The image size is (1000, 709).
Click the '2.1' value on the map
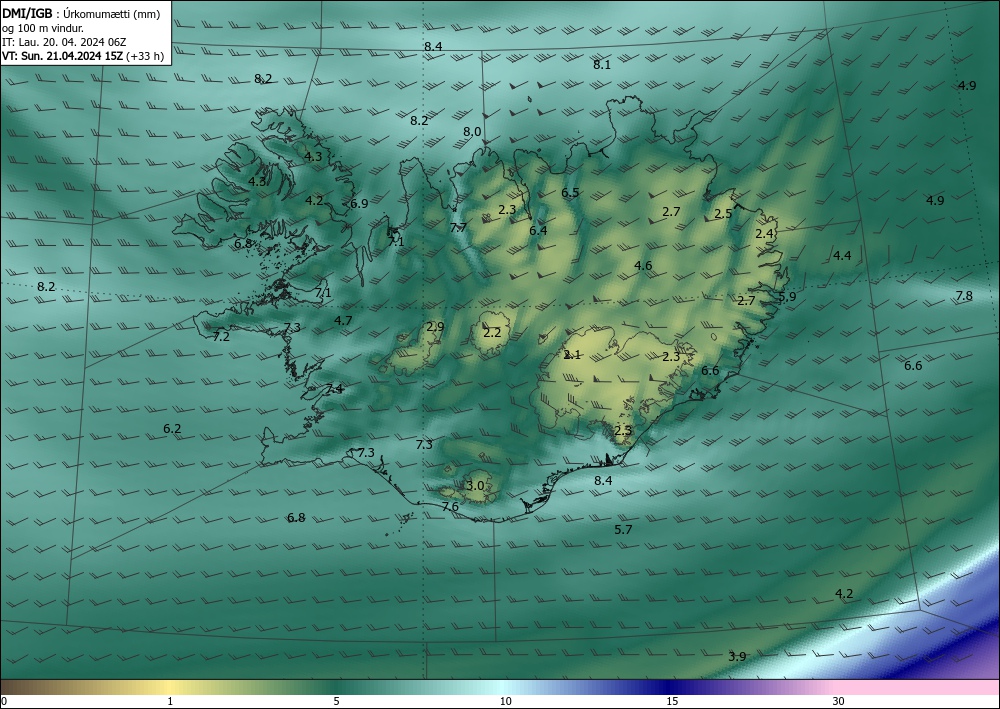(x=573, y=354)
